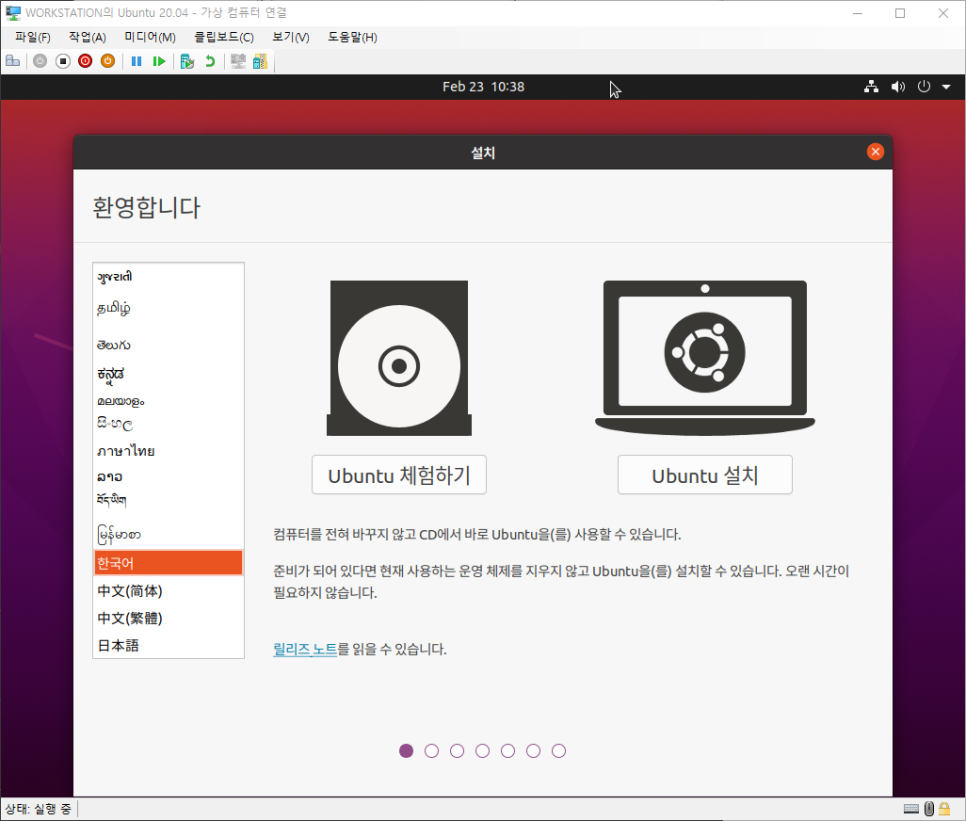Select తెలుగు in the language list
The height and width of the screenshot is (821, 966).
point(168,345)
